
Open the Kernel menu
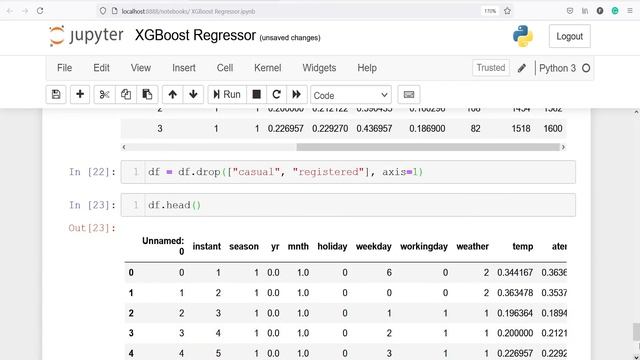(x=267, y=68)
